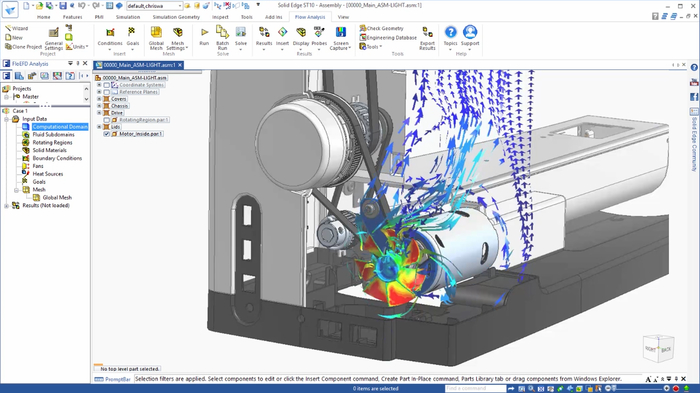The height and width of the screenshot is (393, 700).
Task: Expand the Covers assembly node
Action: 99,99
